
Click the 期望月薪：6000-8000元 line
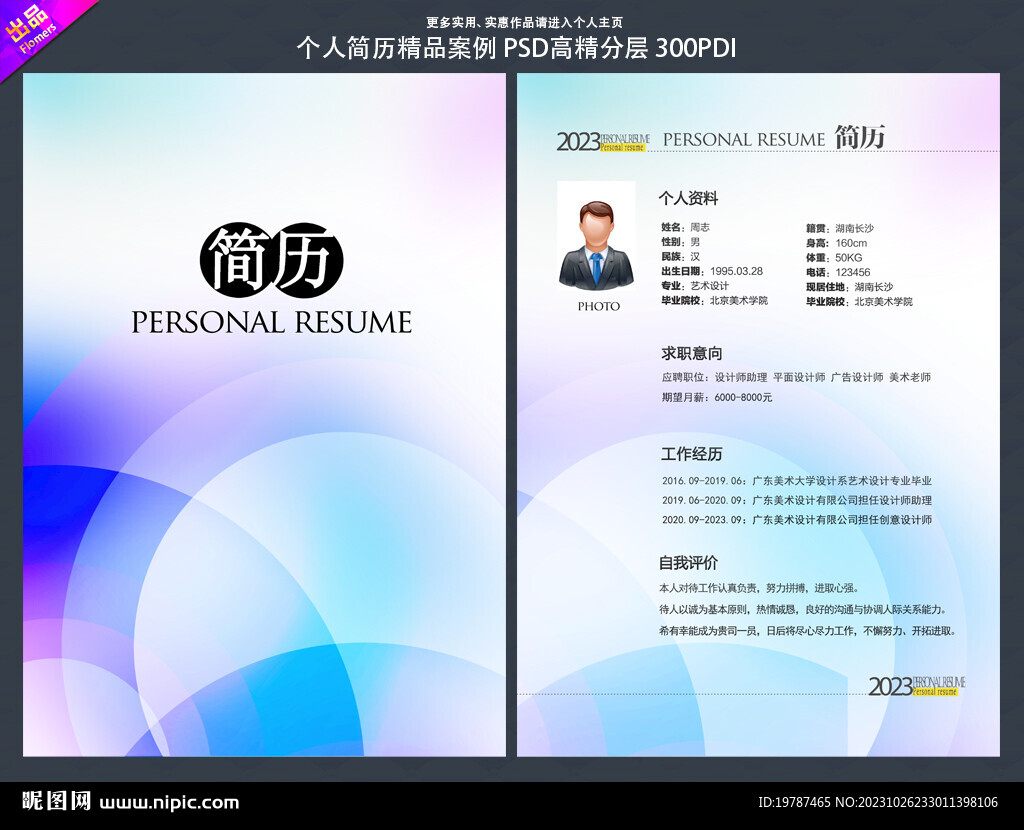pos(716,397)
